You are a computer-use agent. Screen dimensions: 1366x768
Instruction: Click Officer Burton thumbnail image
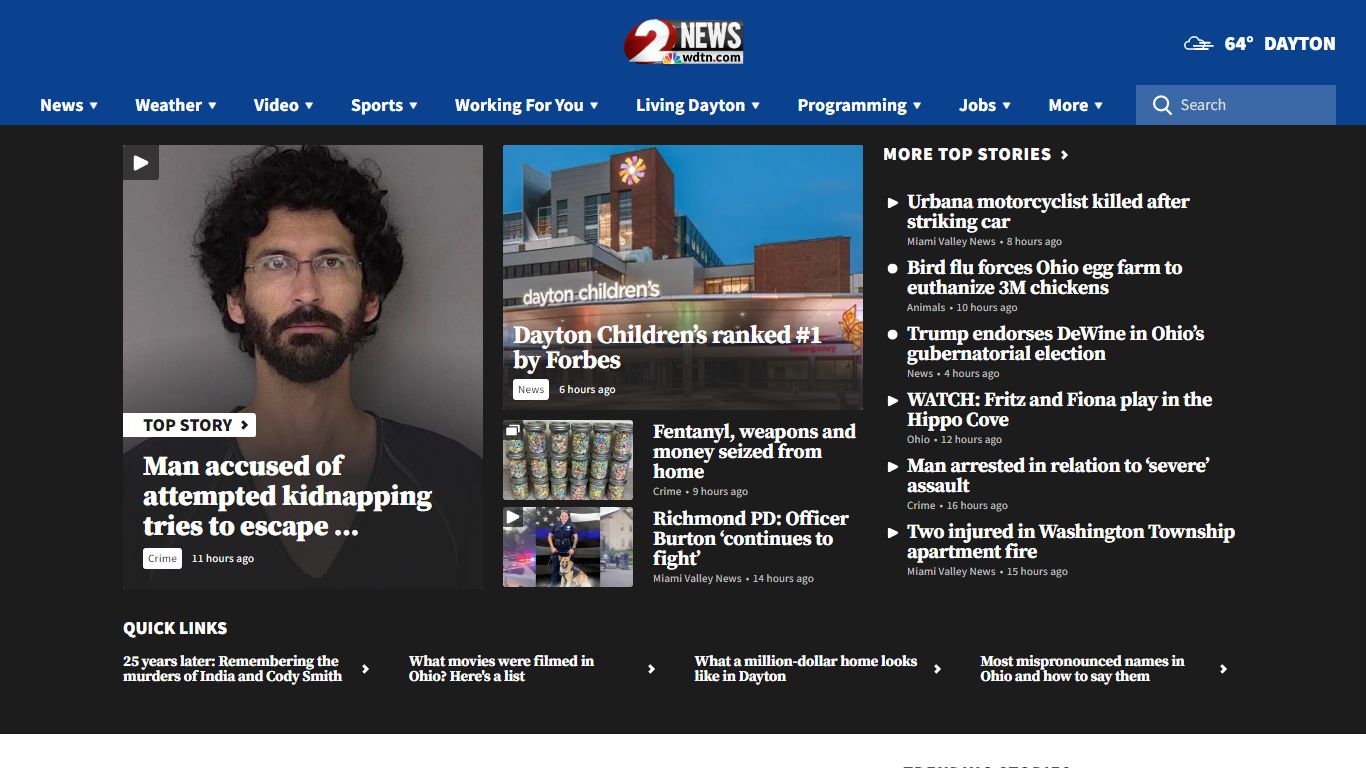point(568,547)
